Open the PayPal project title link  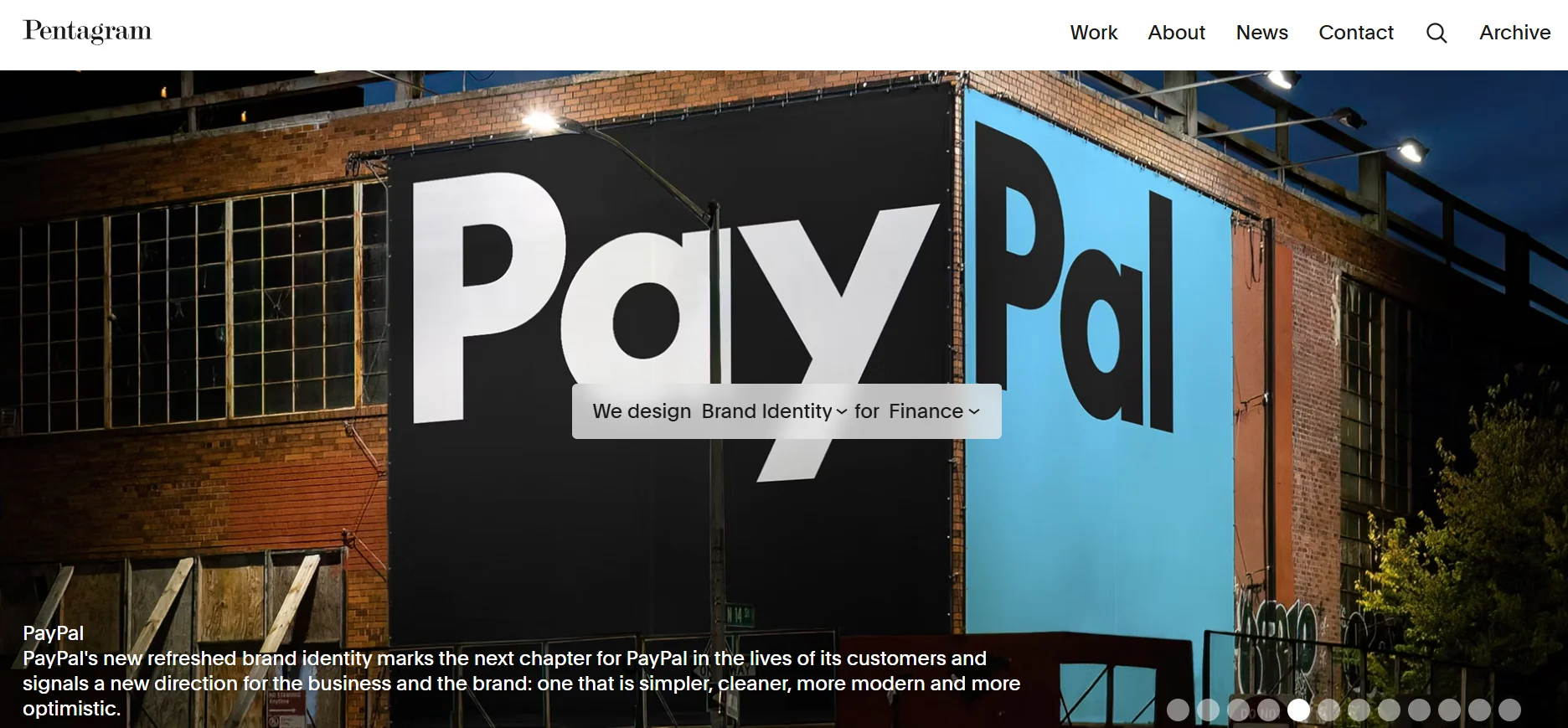coord(53,633)
